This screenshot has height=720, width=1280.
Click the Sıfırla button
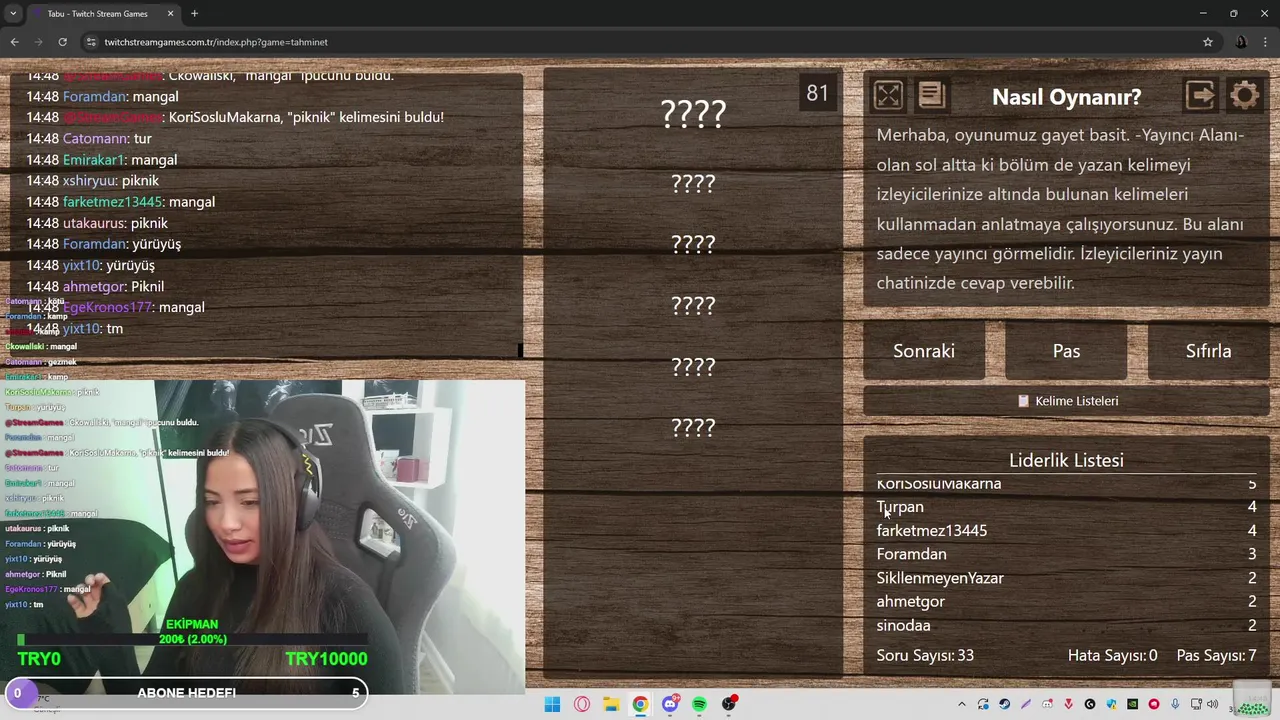1208,351
